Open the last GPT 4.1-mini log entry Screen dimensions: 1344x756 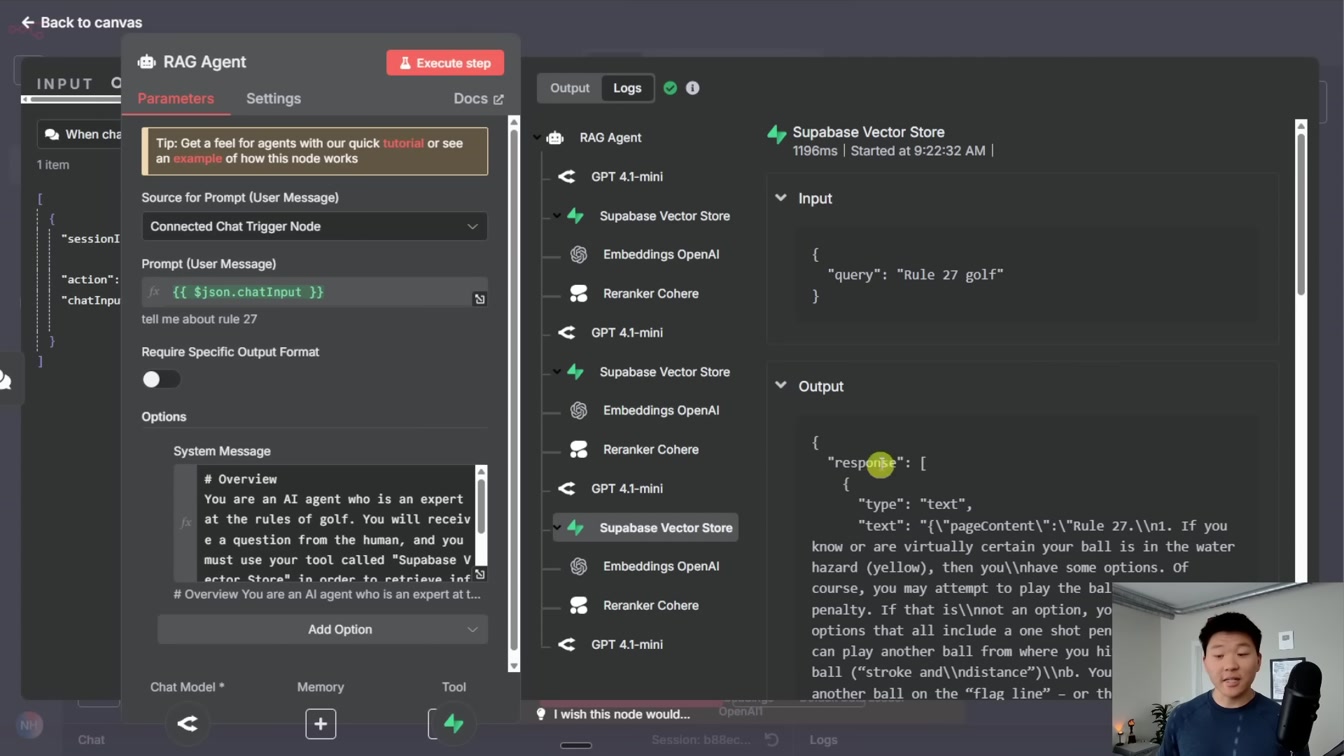point(626,645)
